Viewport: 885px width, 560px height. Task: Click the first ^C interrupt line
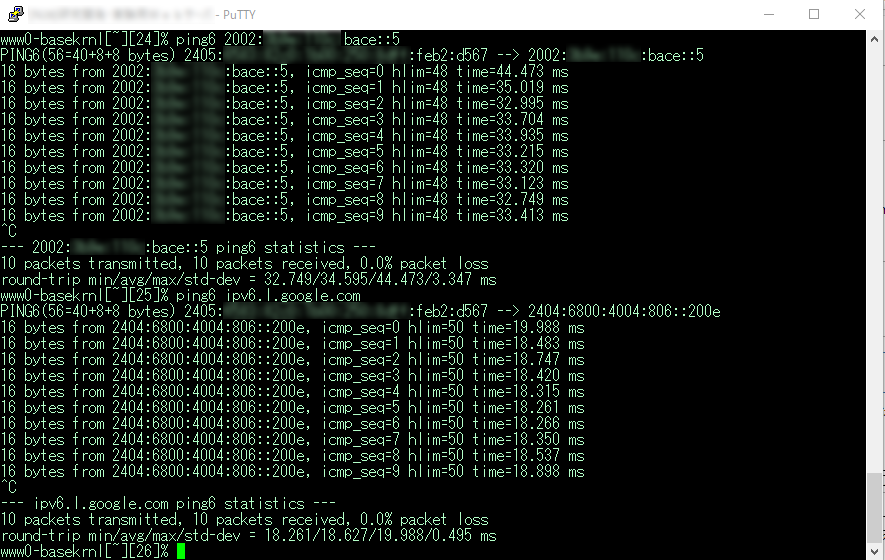(8, 231)
